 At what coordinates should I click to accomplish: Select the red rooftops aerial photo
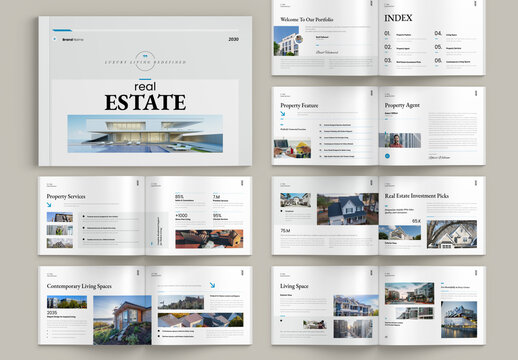pyautogui.click(x=209, y=239)
